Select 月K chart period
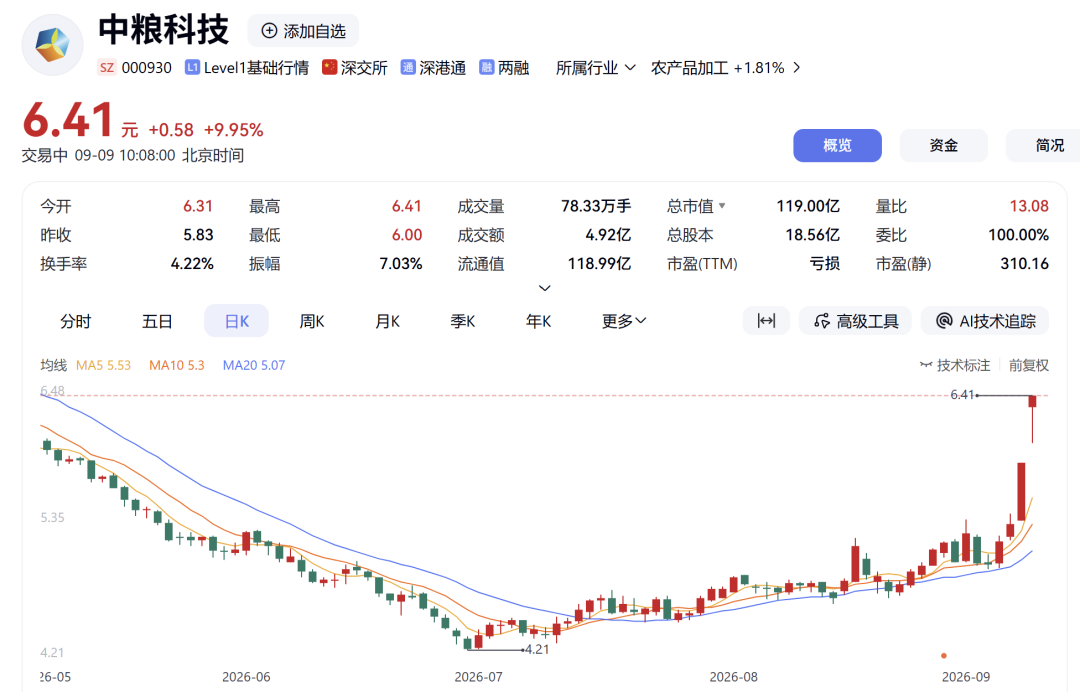 point(387,321)
